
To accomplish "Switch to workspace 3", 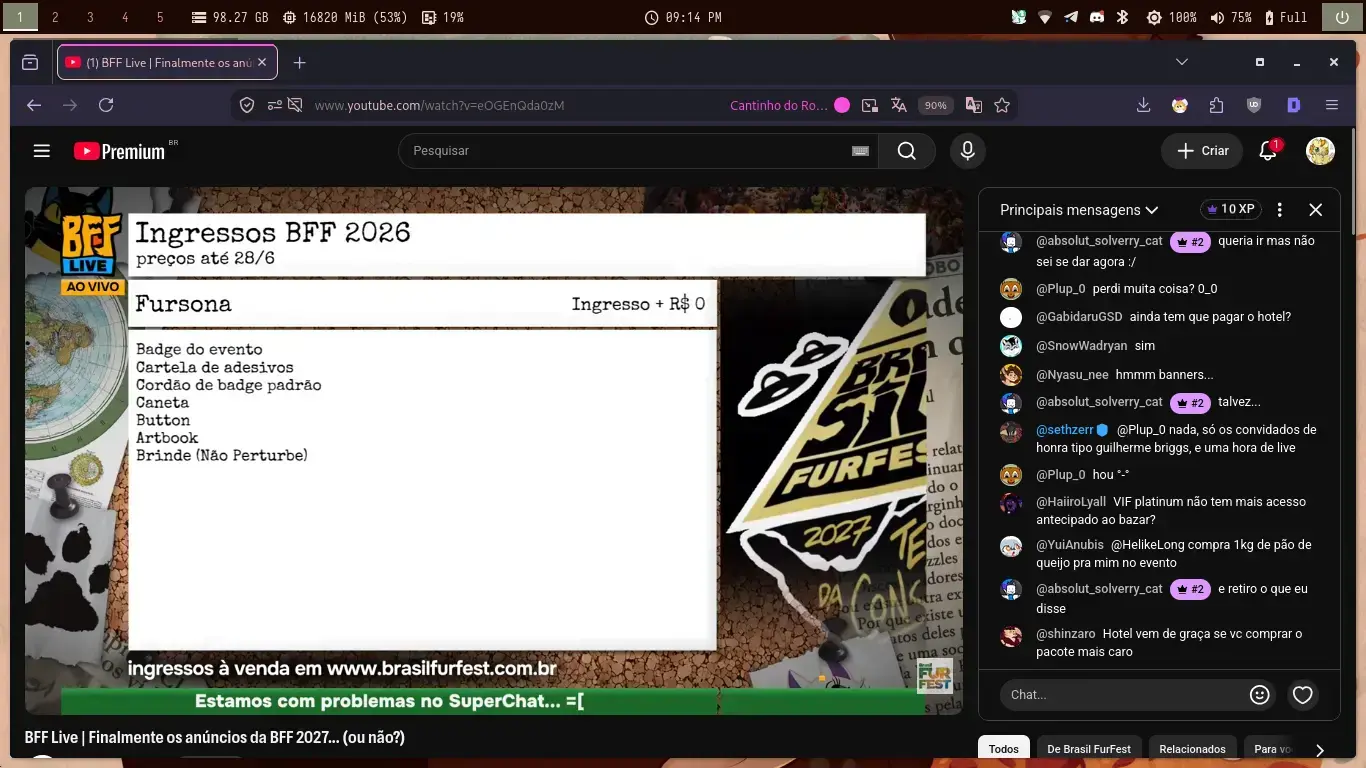I will (90, 17).
